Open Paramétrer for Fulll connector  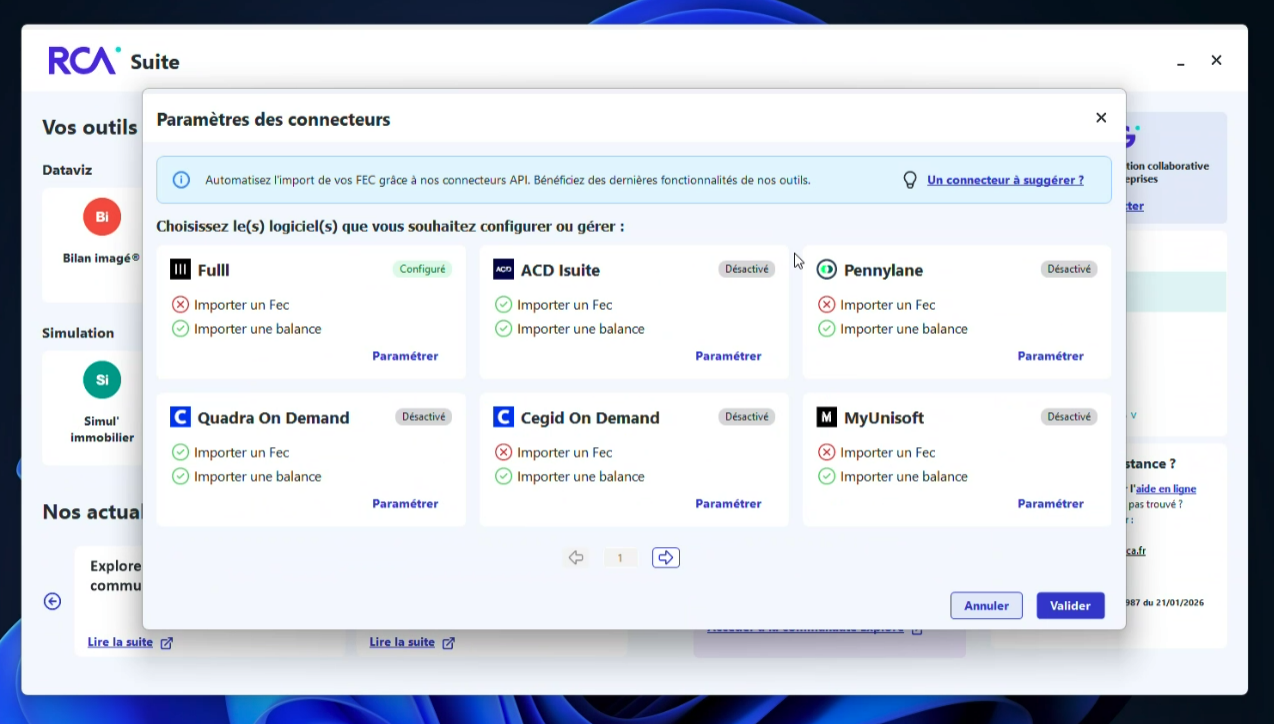405,356
